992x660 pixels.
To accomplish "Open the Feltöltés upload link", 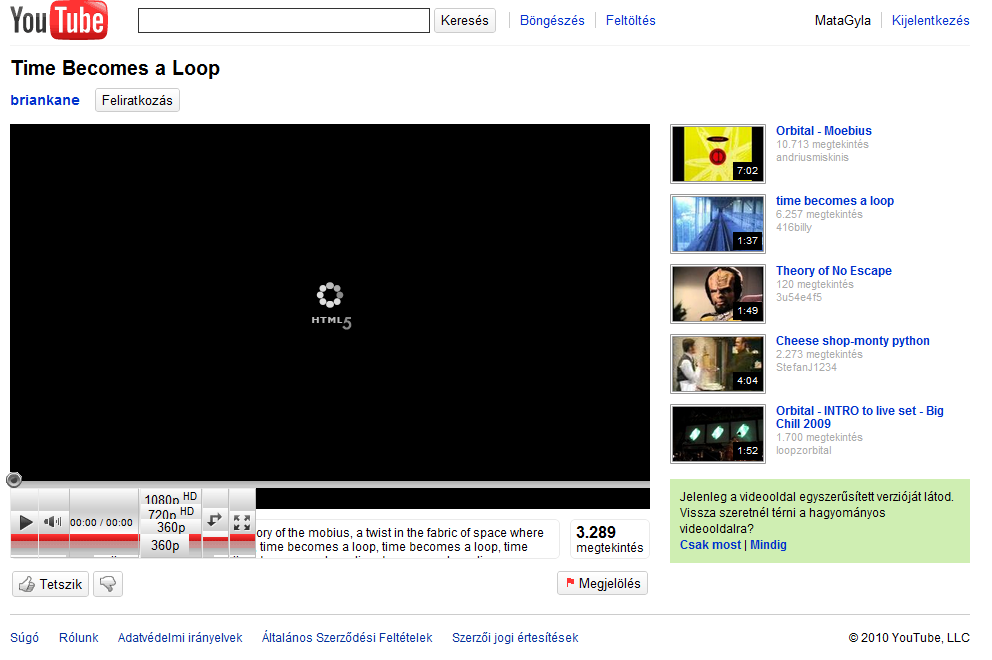I will click(x=630, y=21).
